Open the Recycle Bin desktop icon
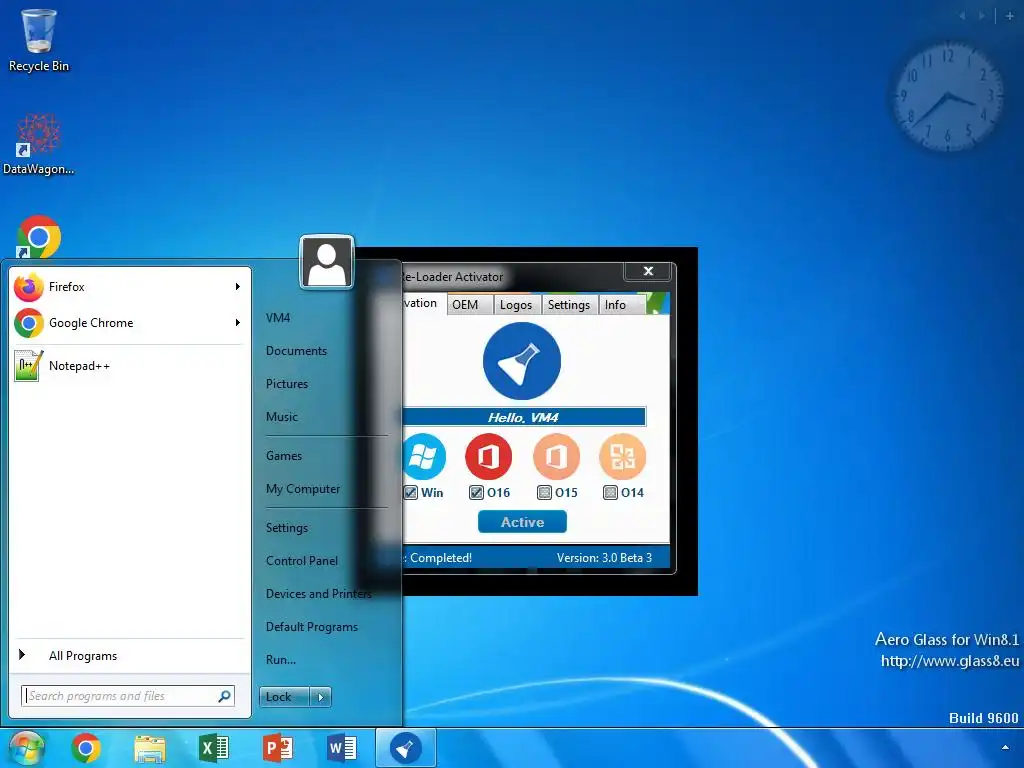Viewport: 1024px width, 768px height. point(39,40)
